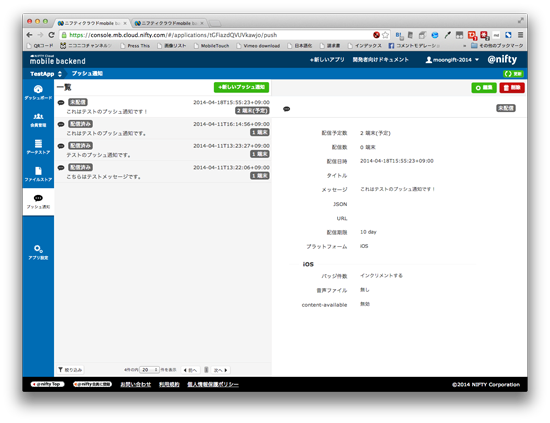Select push dated 2014-04-11T13:23:27

[x=163, y=150]
